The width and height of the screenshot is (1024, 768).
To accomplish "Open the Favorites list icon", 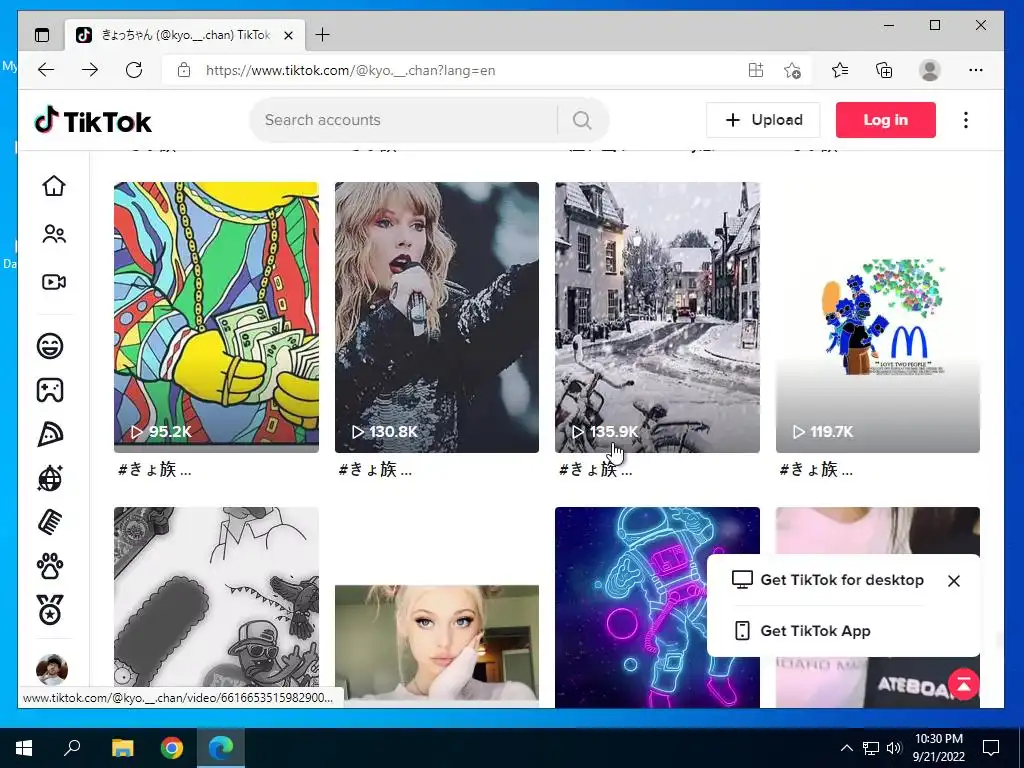I will (x=840, y=70).
